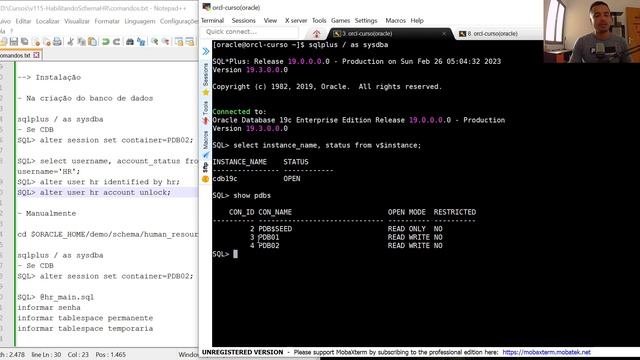
Task: Open the Macros sidebar tab in MobaXterm
Action: [x=205, y=140]
